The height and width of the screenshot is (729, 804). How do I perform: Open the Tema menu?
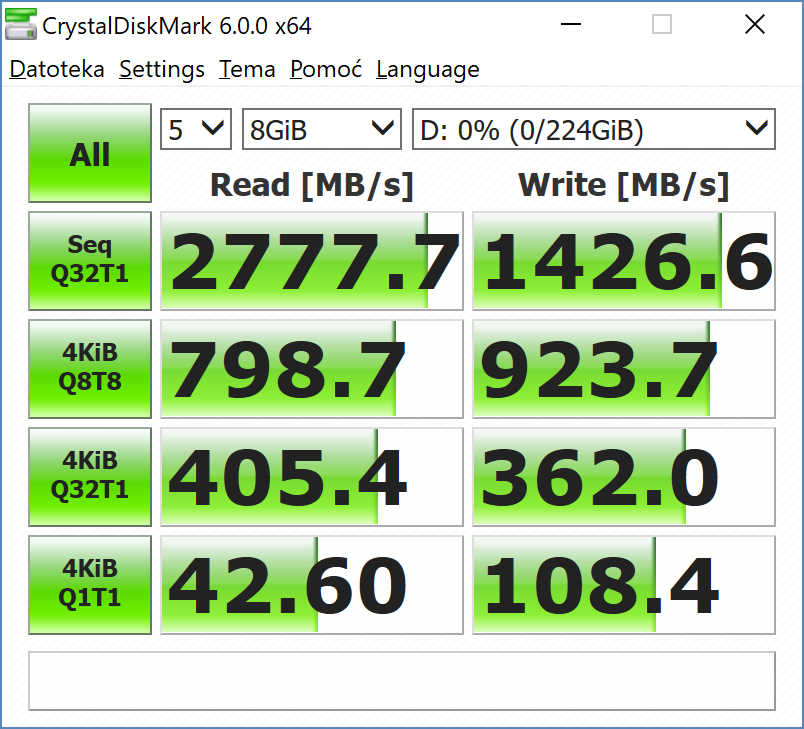[x=247, y=70]
